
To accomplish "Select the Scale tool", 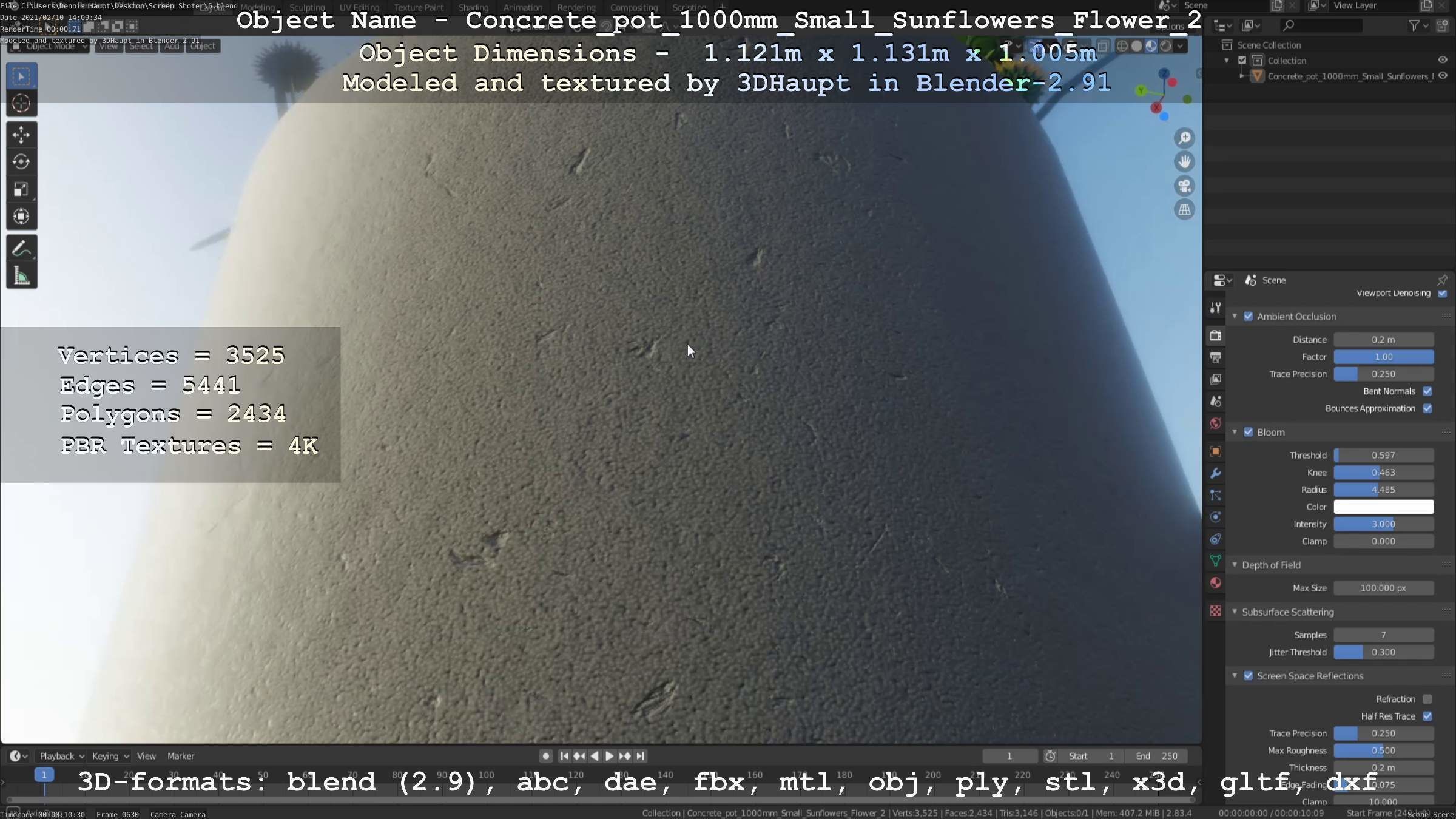I will coord(21,189).
